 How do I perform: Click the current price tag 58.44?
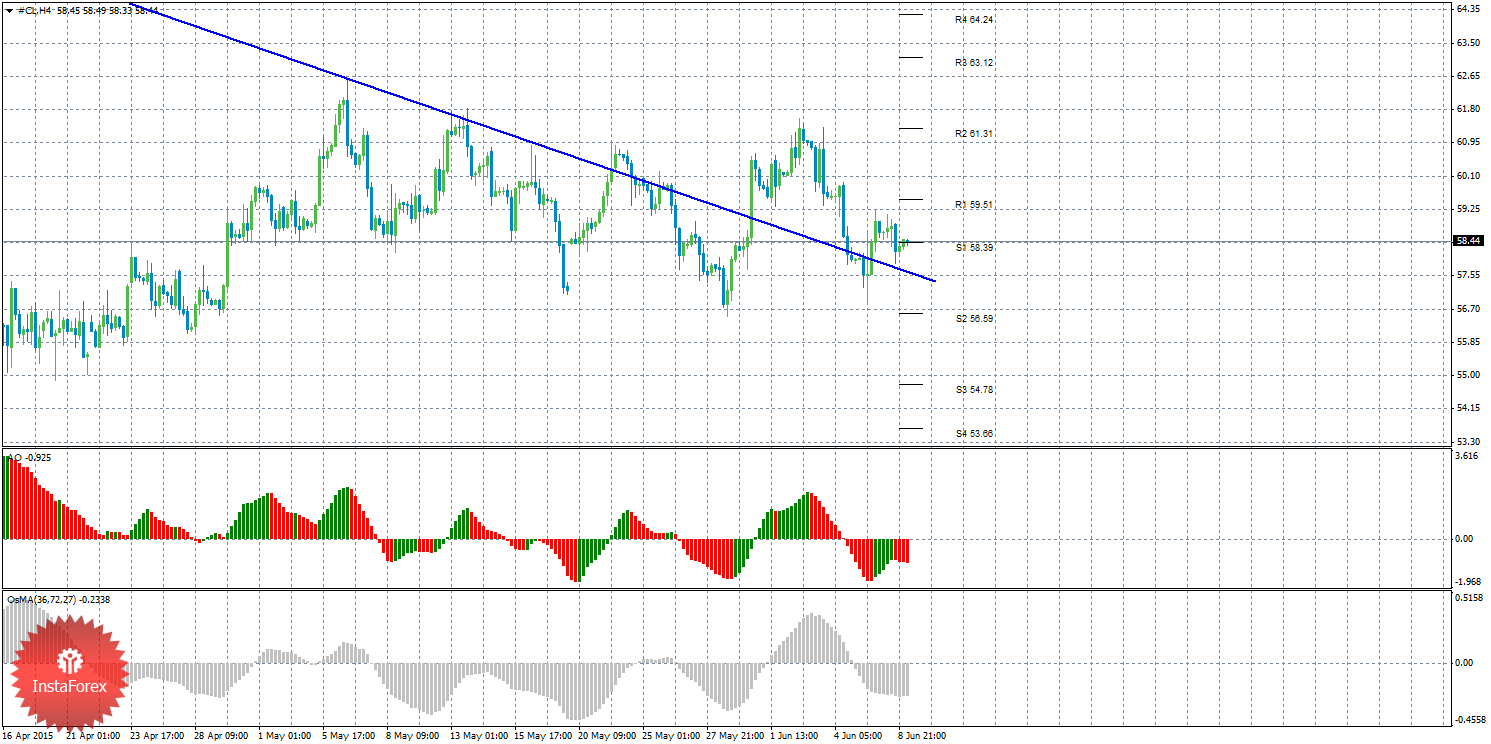click(1469, 241)
